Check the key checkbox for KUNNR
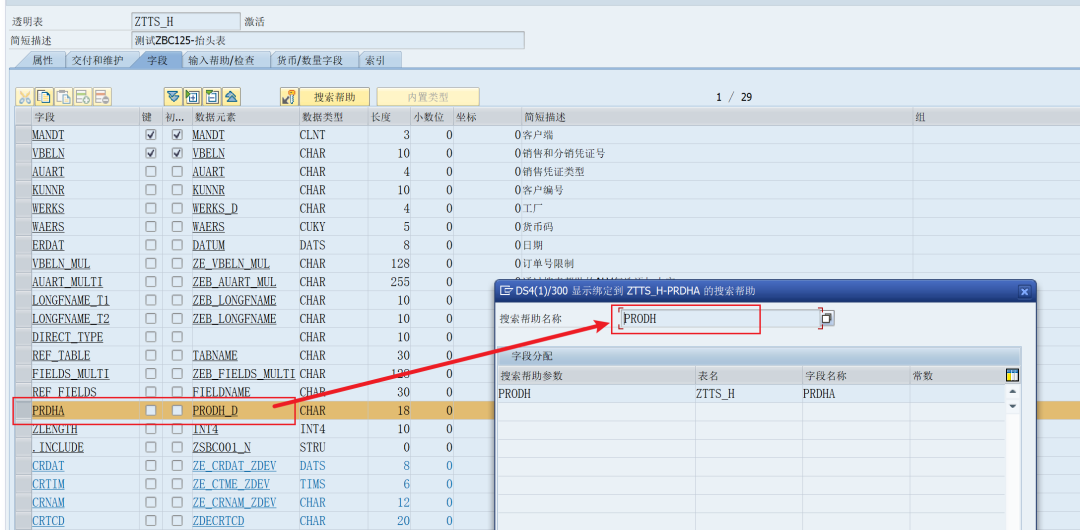 tap(151, 190)
